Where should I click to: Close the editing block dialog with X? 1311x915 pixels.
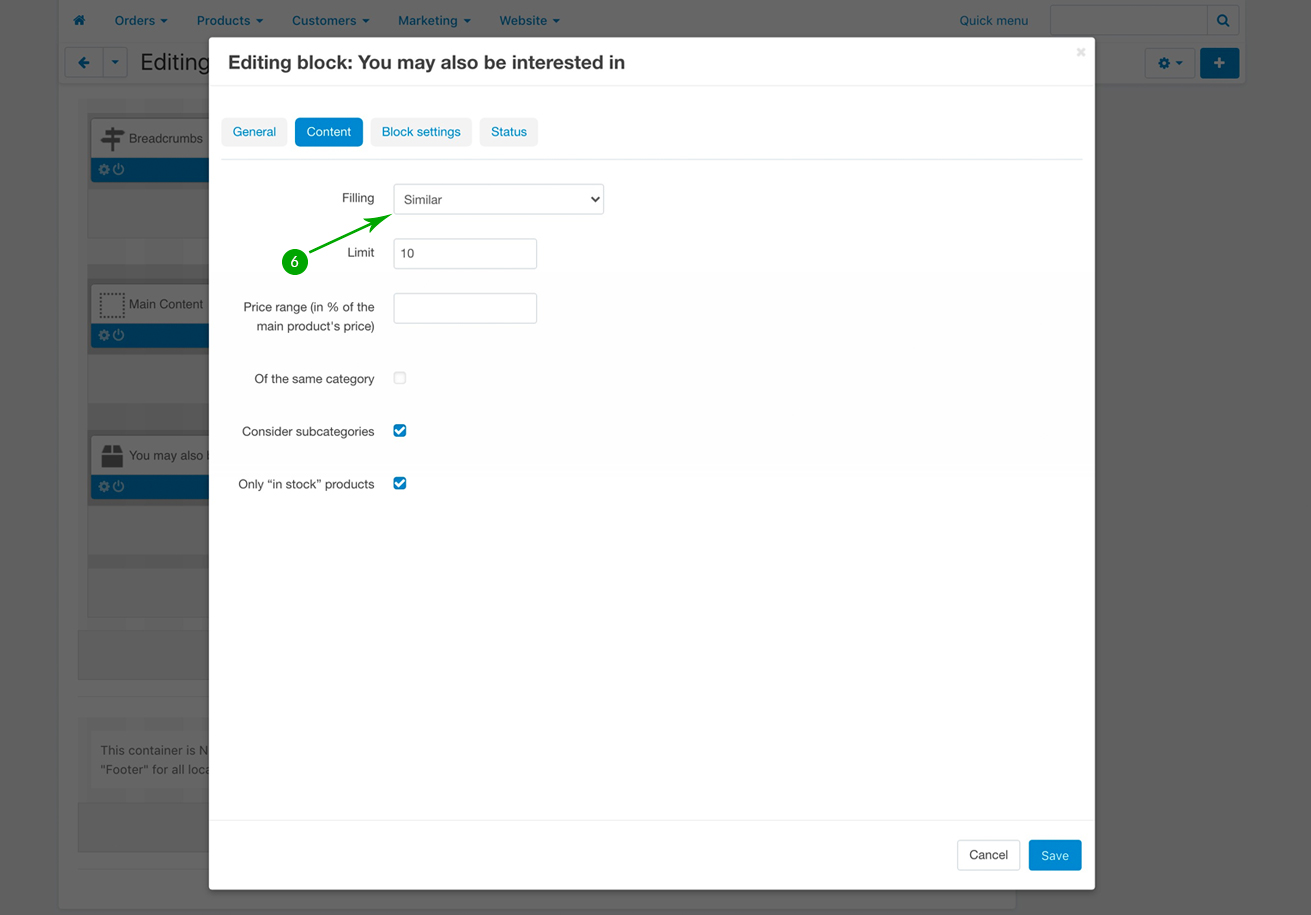[1080, 52]
